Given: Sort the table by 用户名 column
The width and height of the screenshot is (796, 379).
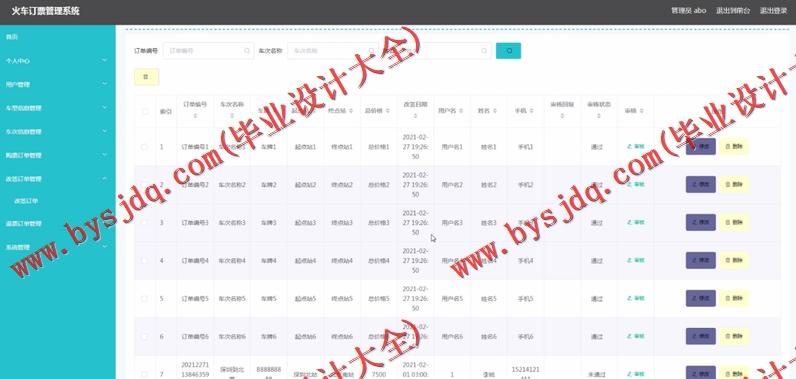Looking at the screenshot, I should tap(460, 111).
